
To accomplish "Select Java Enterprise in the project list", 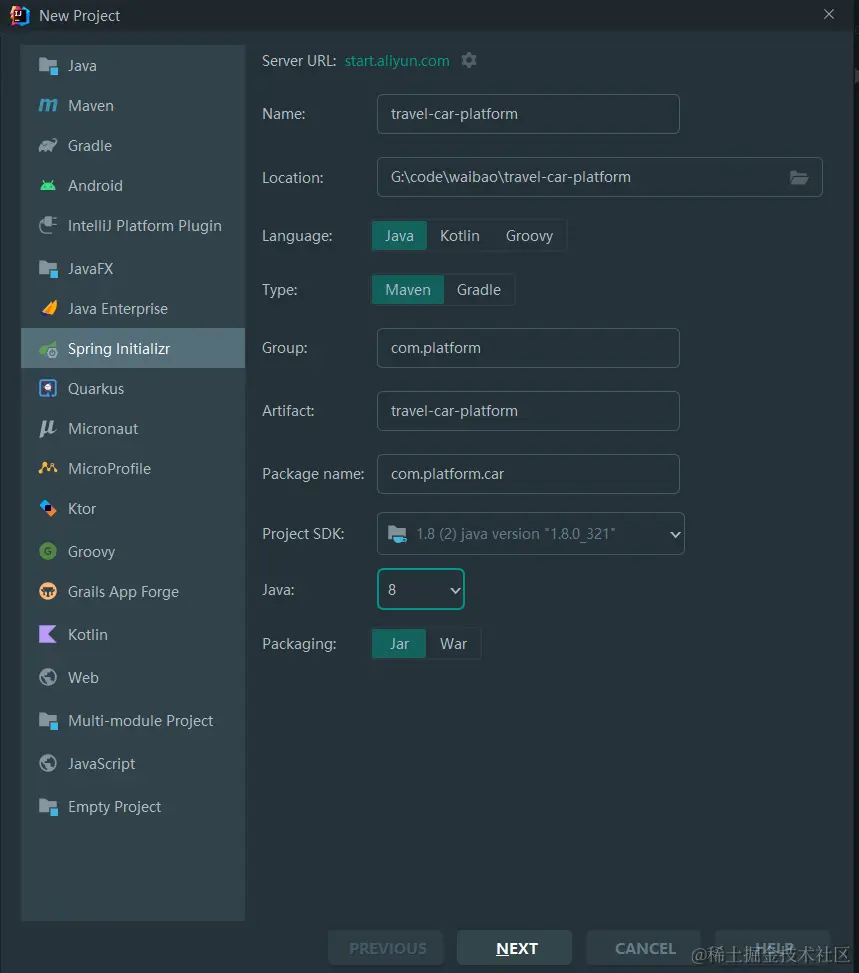I will click(x=117, y=309).
